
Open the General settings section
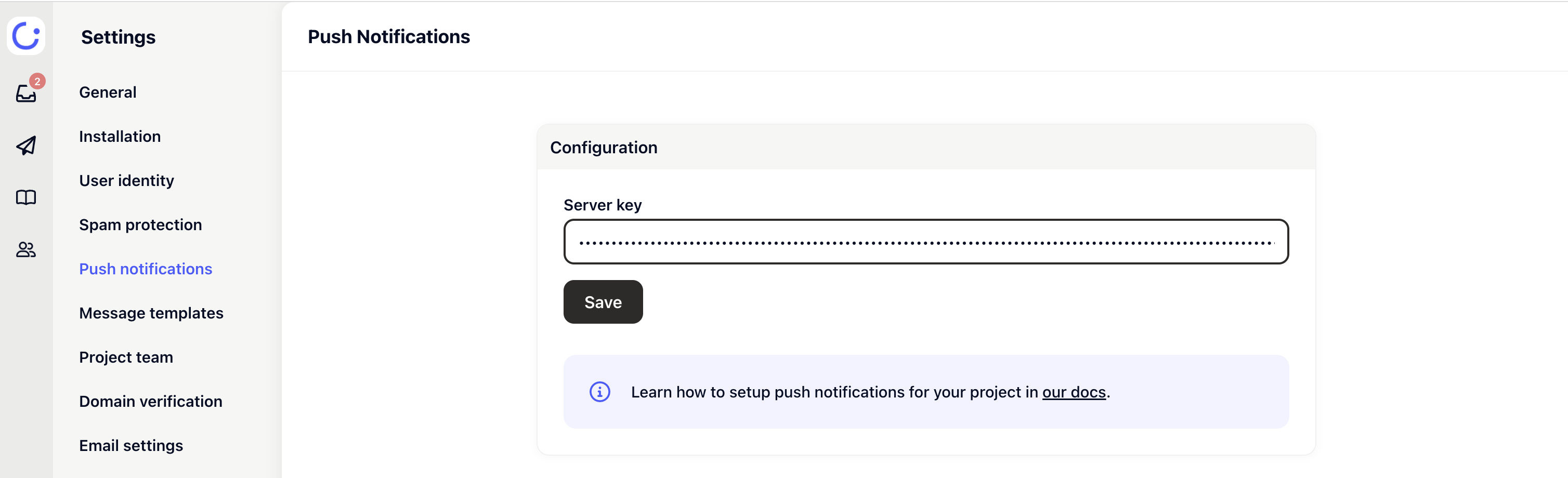point(107,92)
